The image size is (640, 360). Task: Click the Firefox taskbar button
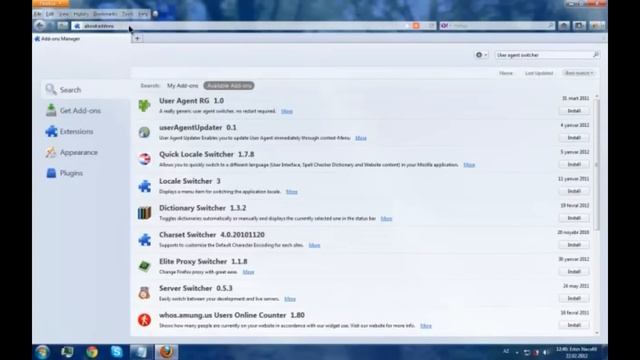click(166, 352)
